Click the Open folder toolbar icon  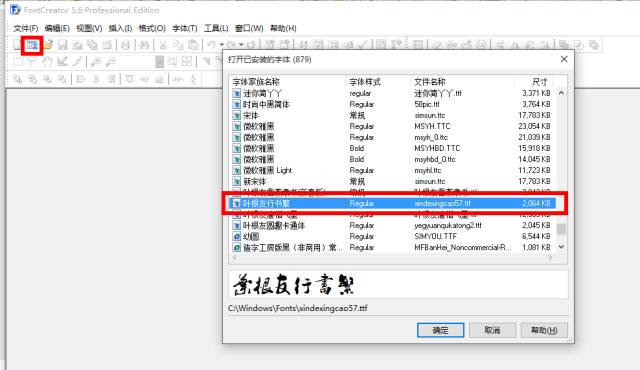48,45
